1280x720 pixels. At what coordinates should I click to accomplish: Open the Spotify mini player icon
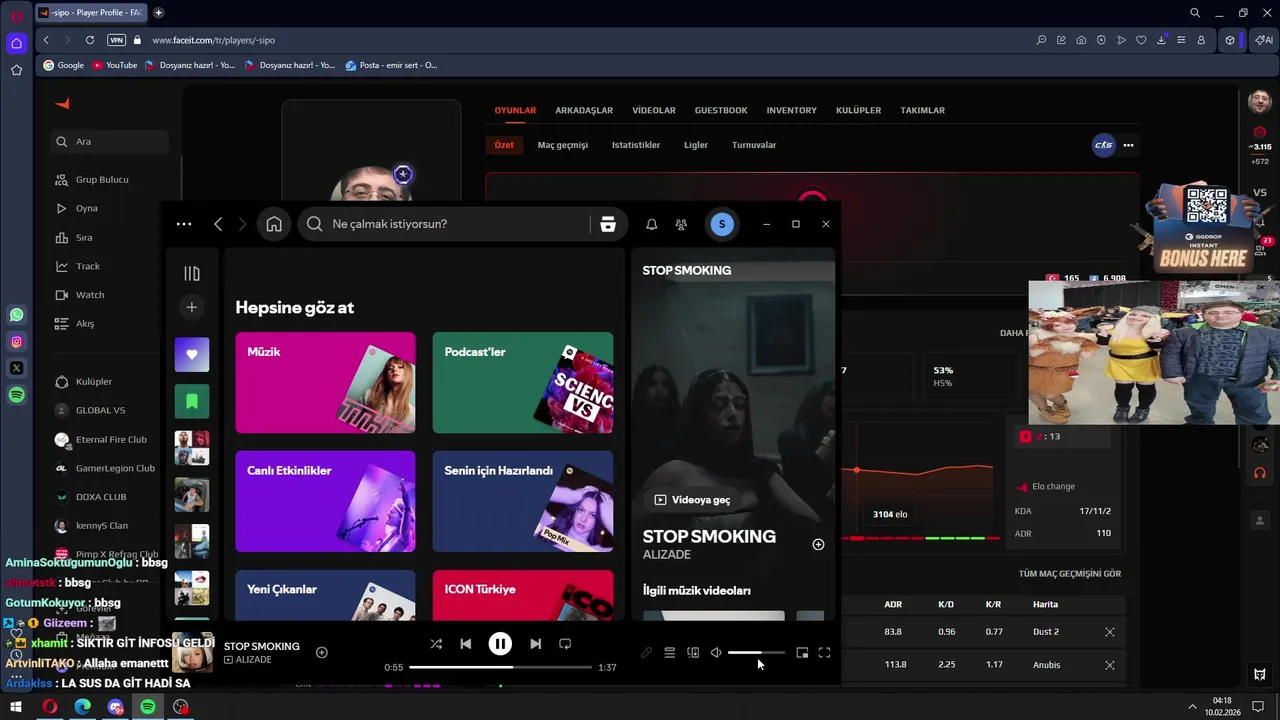[x=802, y=653]
